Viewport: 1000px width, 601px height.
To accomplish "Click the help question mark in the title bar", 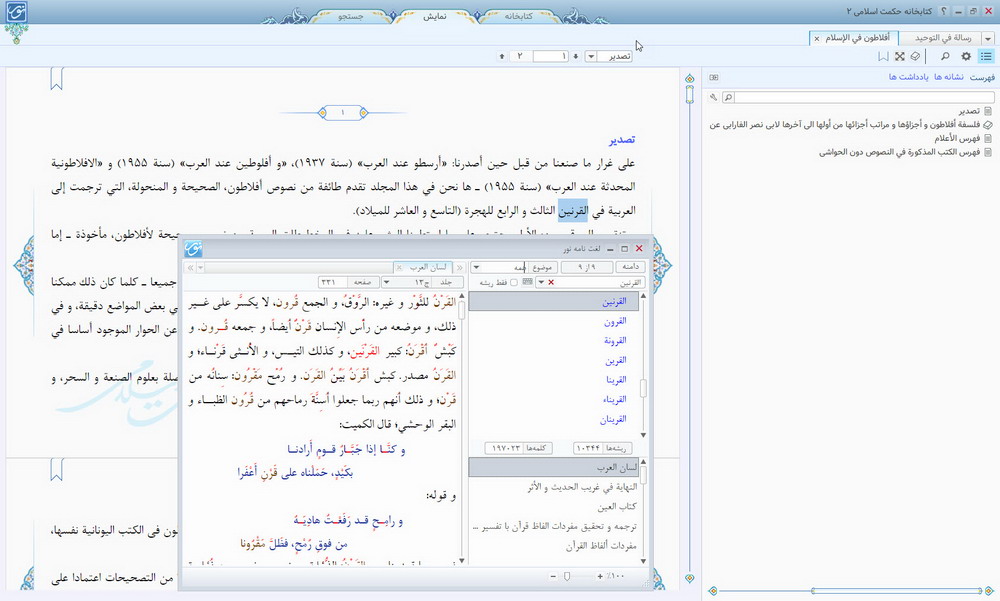I will [944, 11].
